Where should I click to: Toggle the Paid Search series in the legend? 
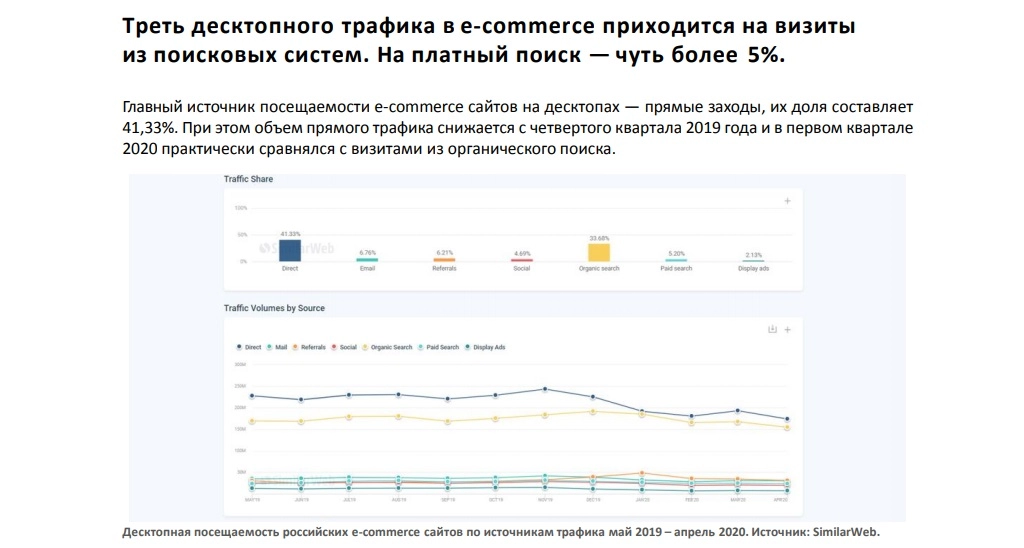pyautogui.click(x=439, y=347)
